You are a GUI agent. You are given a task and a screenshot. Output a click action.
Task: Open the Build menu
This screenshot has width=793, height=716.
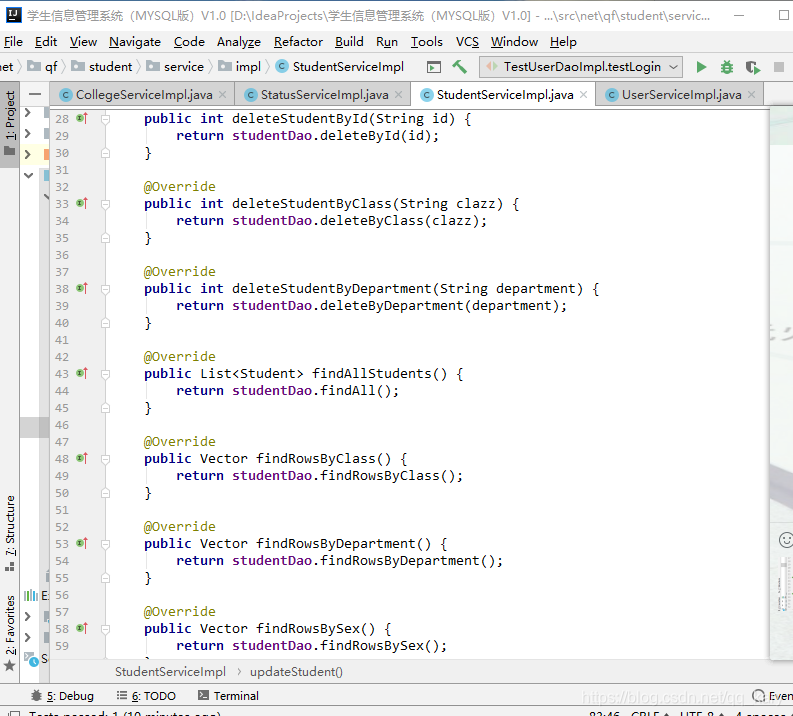pos(349,41)
